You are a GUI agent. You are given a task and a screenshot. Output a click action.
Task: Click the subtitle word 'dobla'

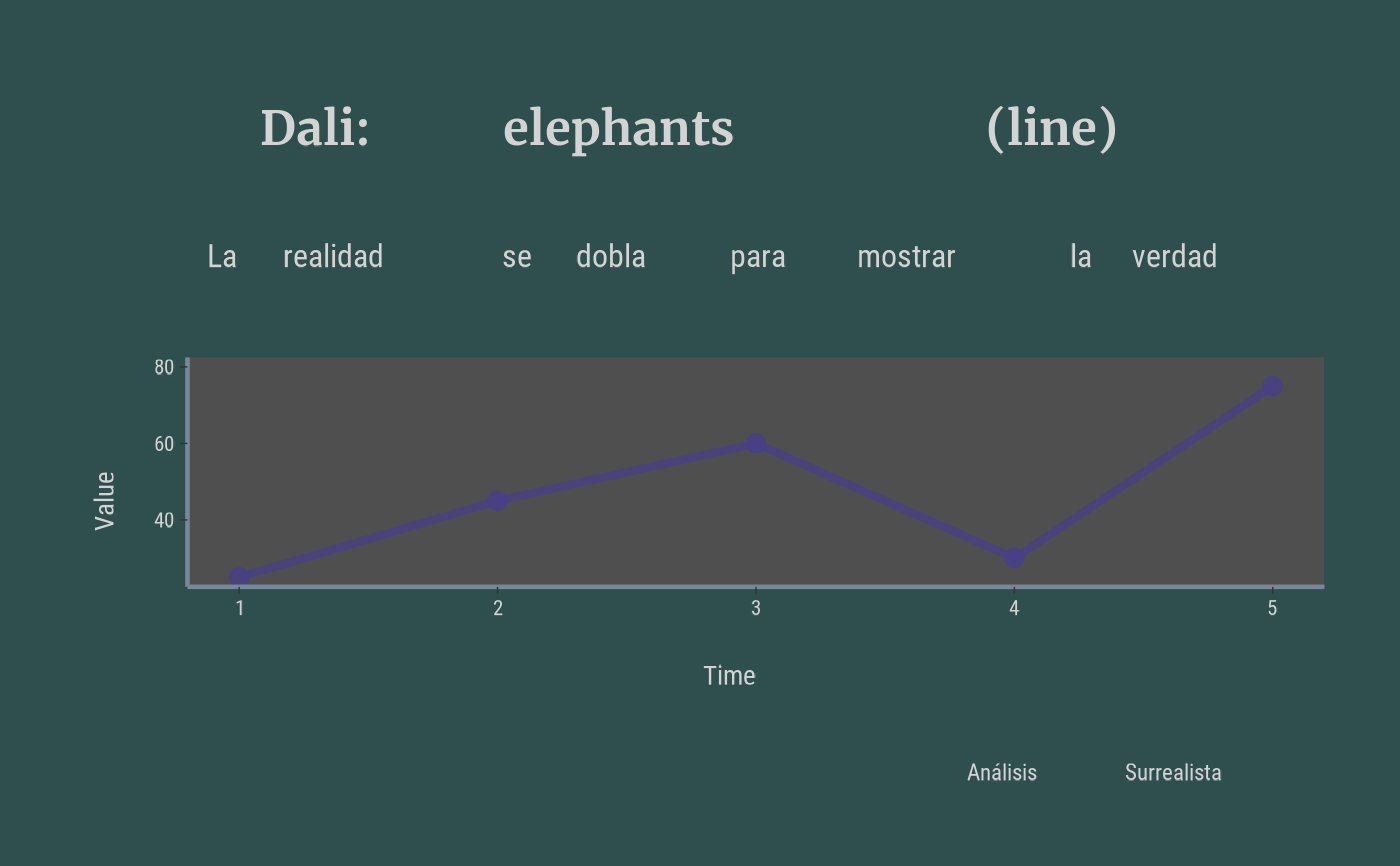click(x=611, y=257)
